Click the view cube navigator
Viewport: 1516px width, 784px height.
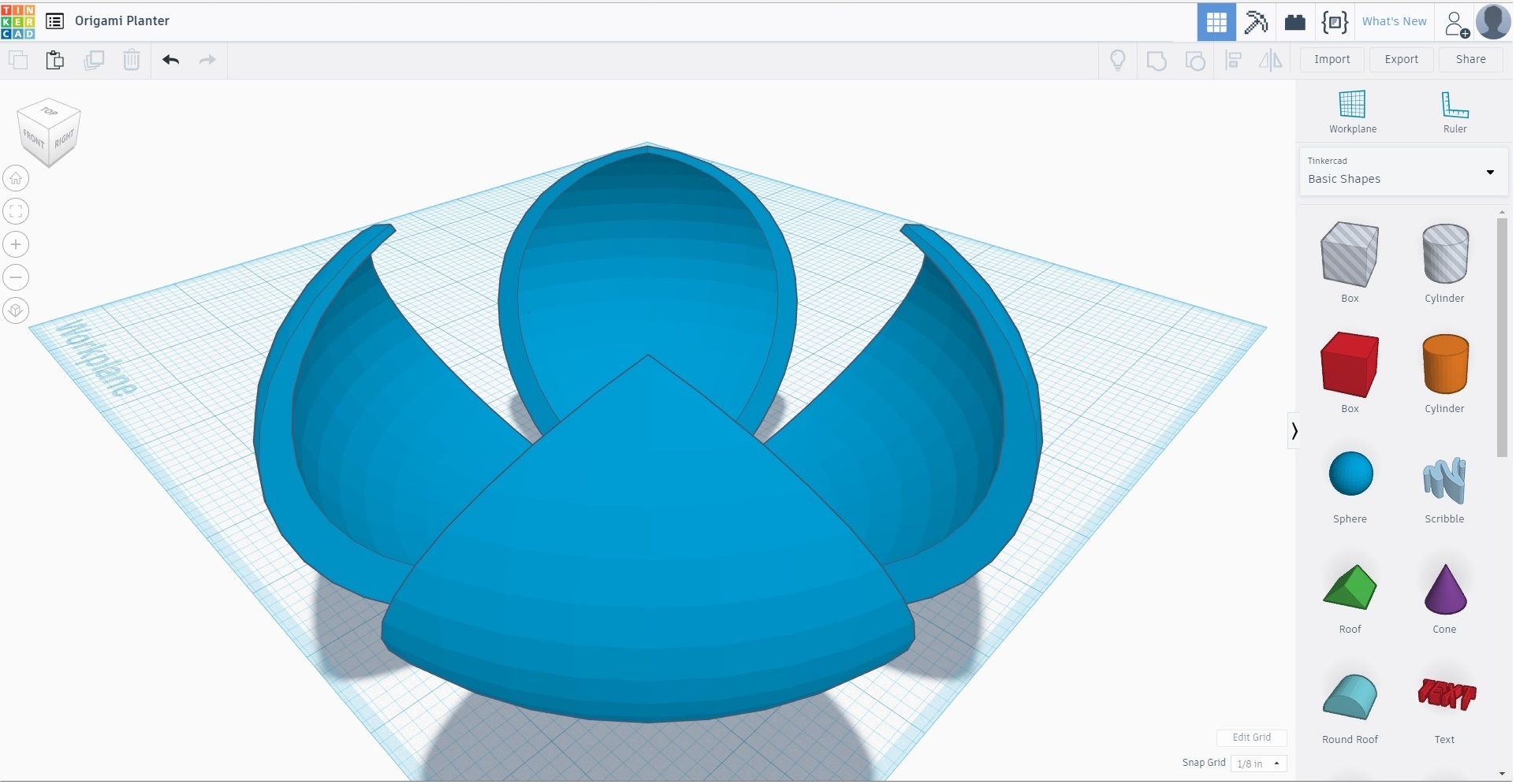(49, 132)
